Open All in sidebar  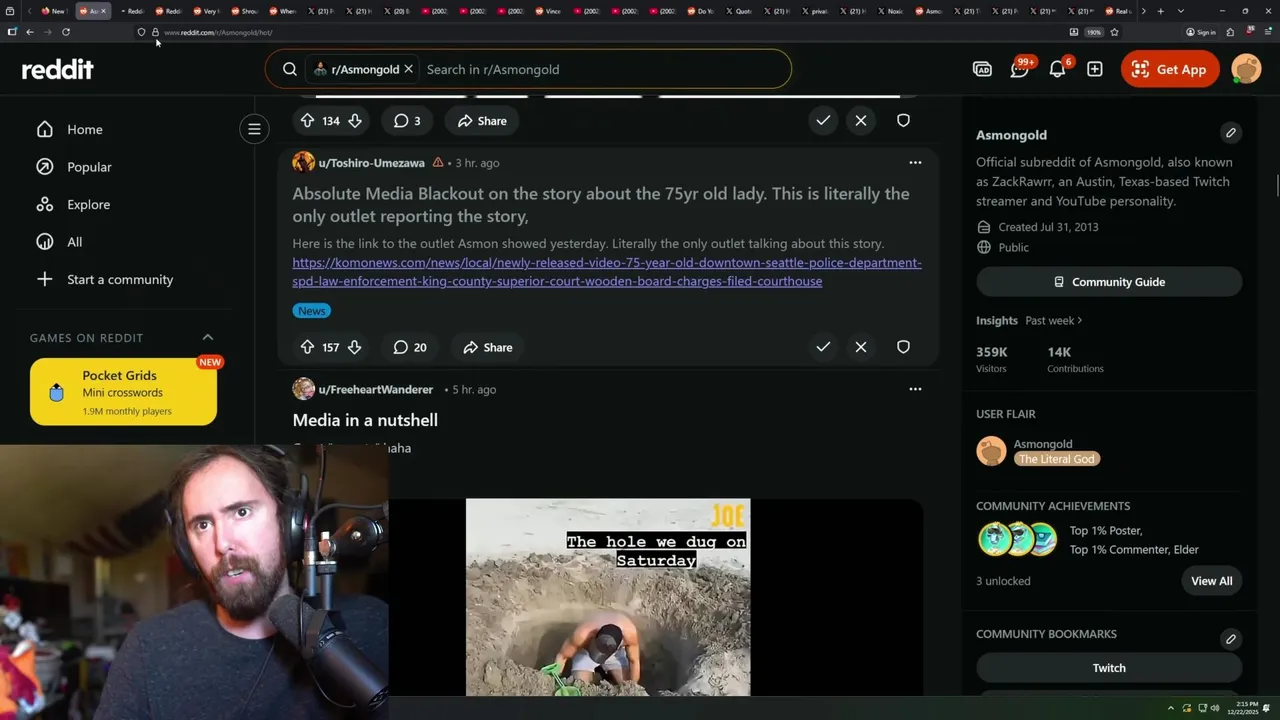[x=74, y=242]
